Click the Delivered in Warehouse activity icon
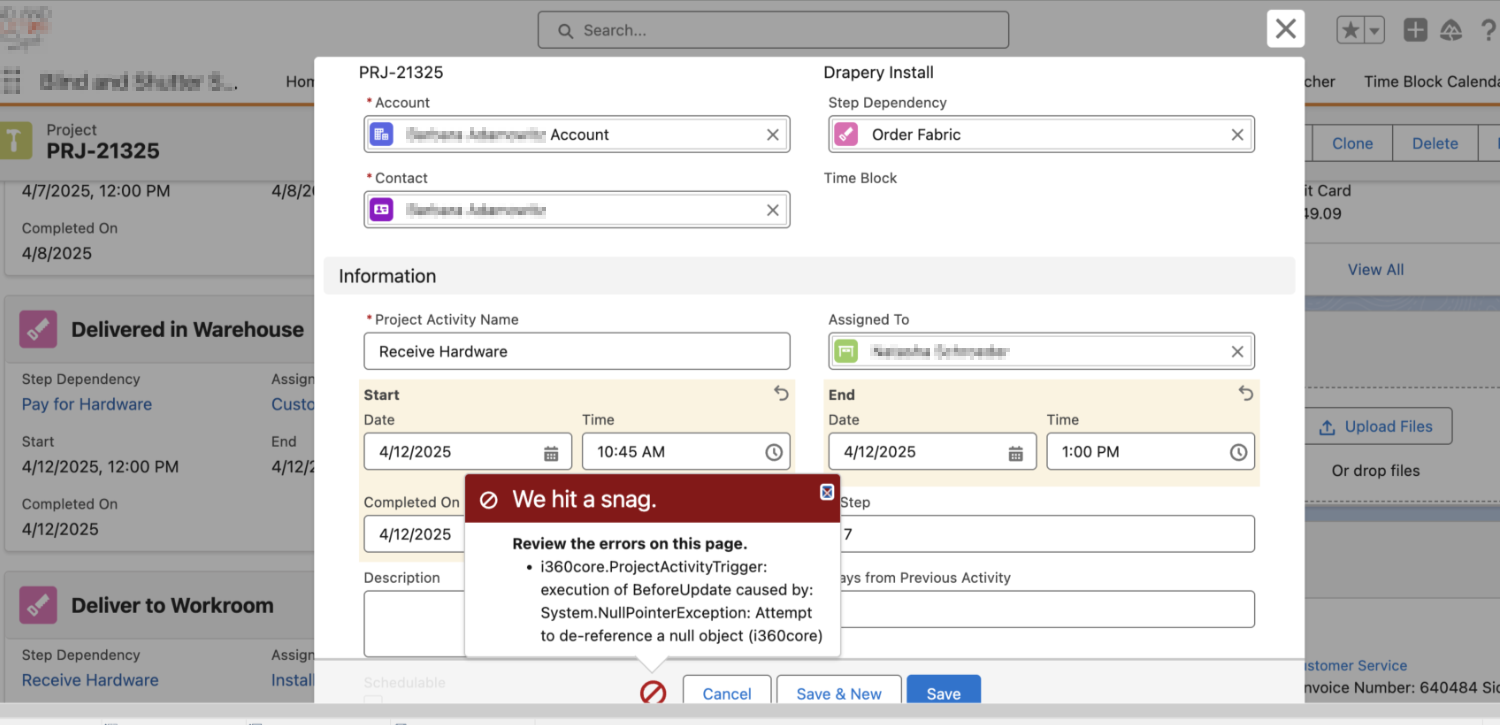 point(38,329)
